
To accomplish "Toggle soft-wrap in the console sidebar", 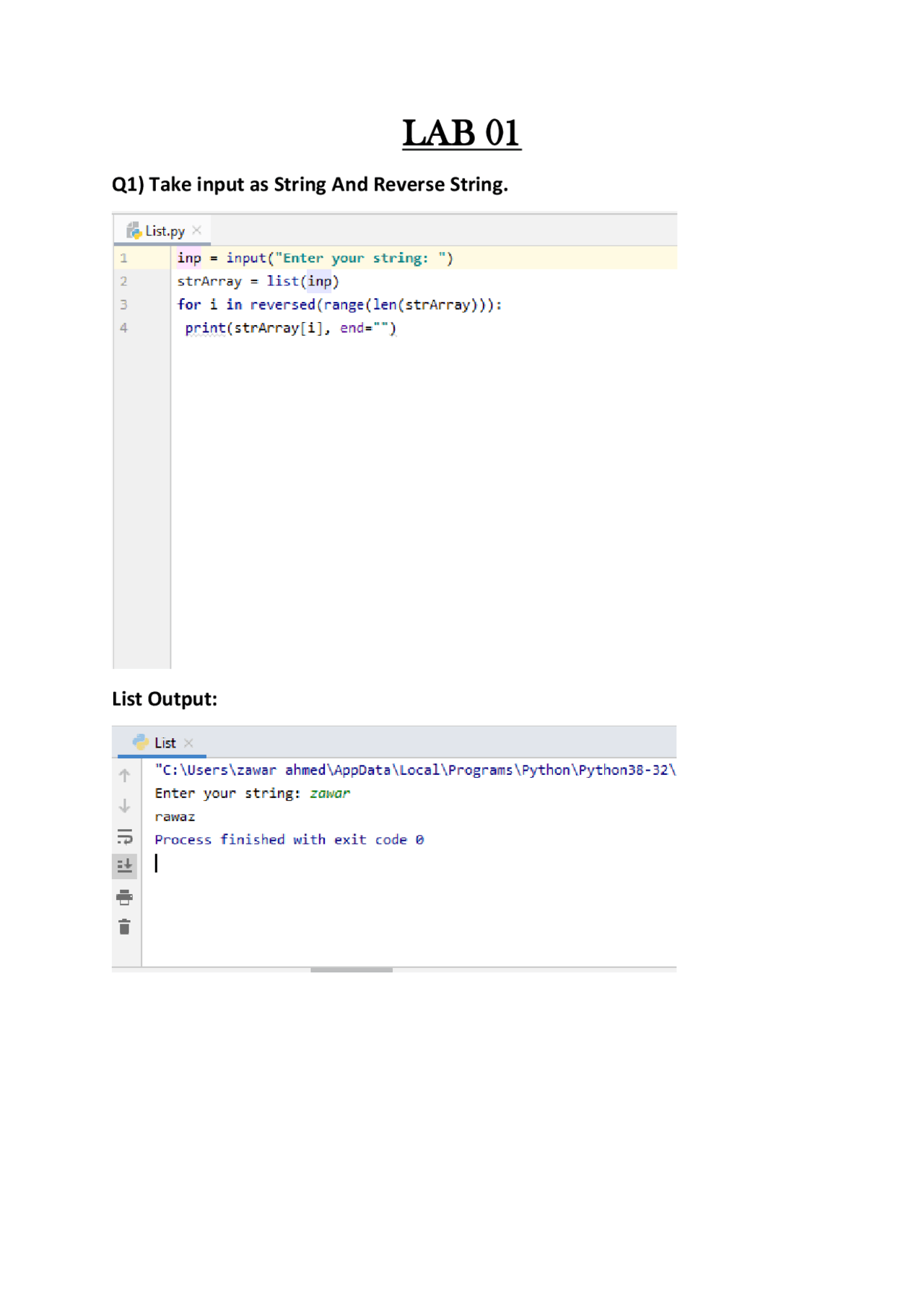I will point(125,836).
